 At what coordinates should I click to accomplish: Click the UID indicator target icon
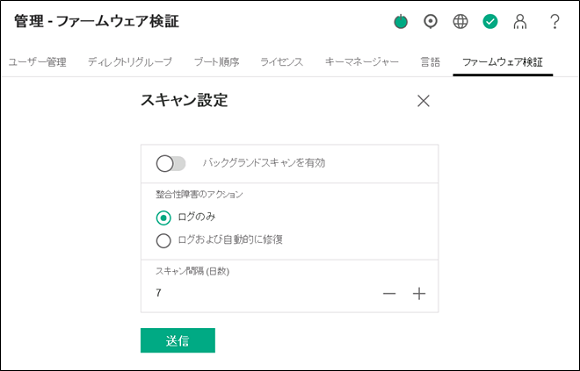click(431, 21)
